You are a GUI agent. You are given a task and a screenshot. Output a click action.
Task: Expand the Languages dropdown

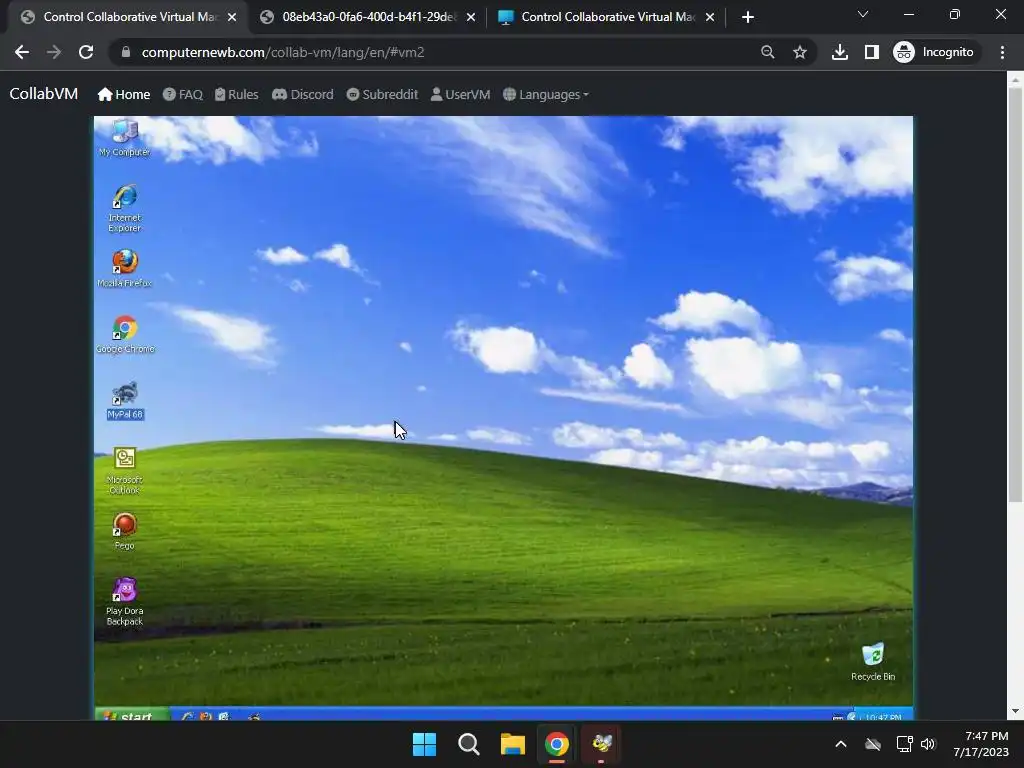point(546,95)
